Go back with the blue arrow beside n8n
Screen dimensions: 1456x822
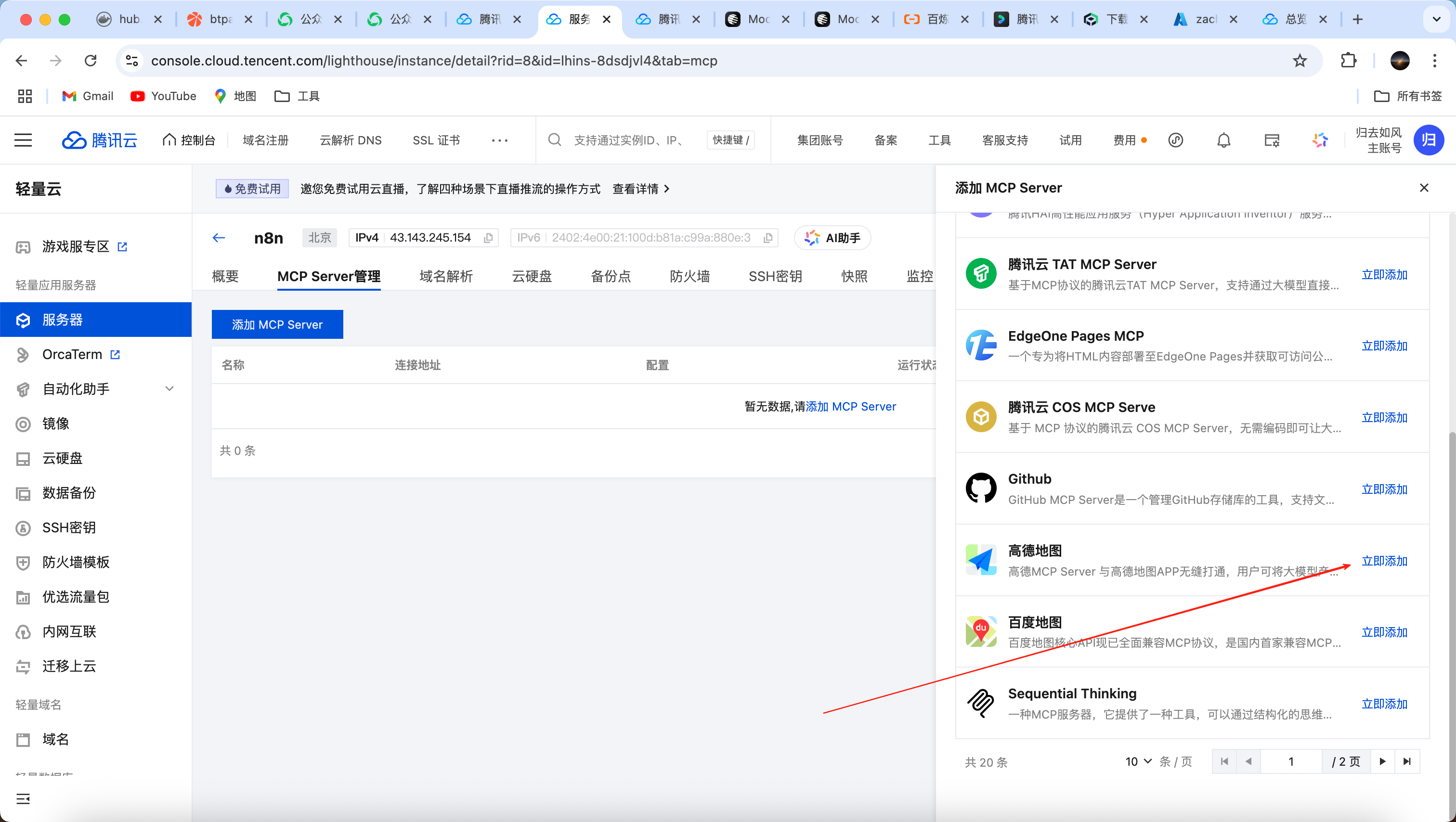(219, 238)
